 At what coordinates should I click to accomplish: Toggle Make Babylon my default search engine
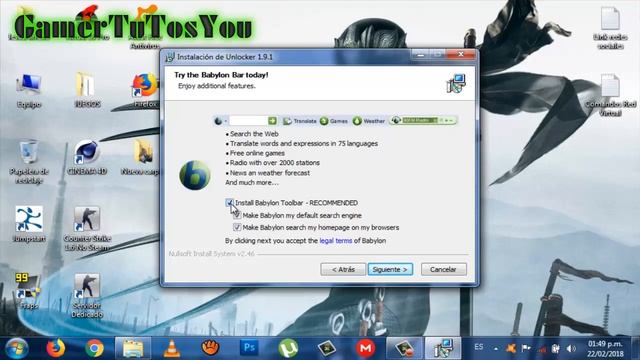click(237, 215)
